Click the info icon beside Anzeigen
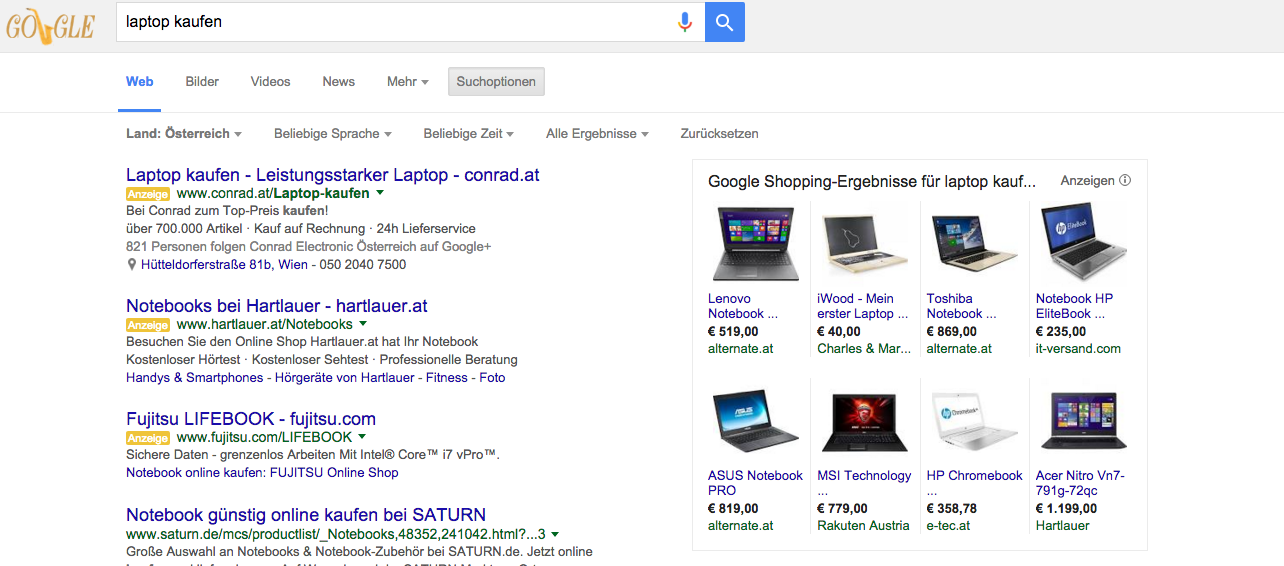Viewport: 1284px width, 566px height. coord(1125,181)
